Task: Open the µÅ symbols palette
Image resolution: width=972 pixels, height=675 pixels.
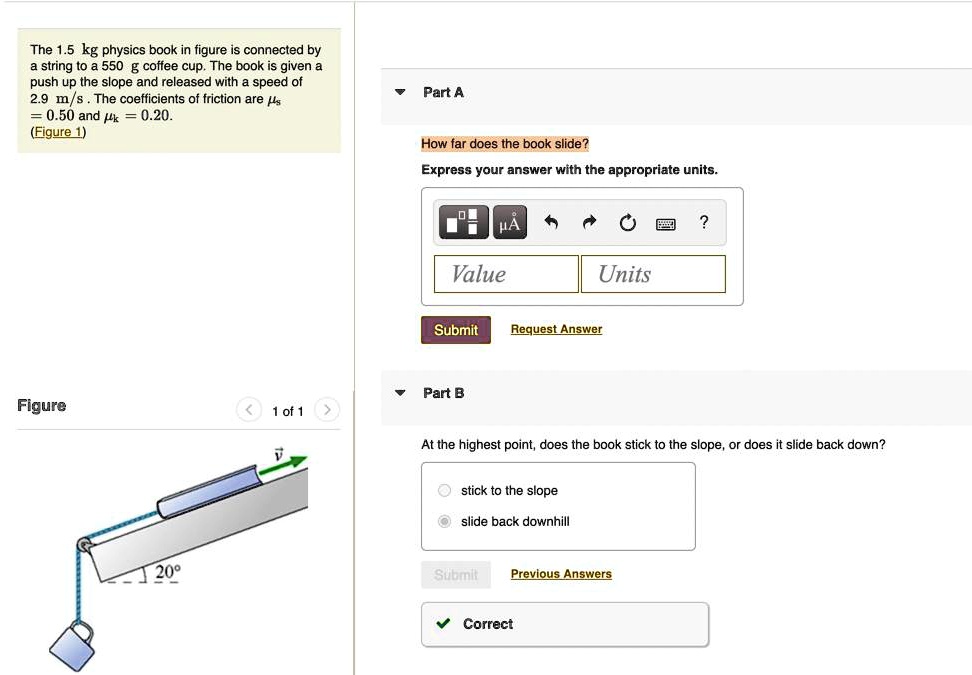Action: [x=510, y=224]
